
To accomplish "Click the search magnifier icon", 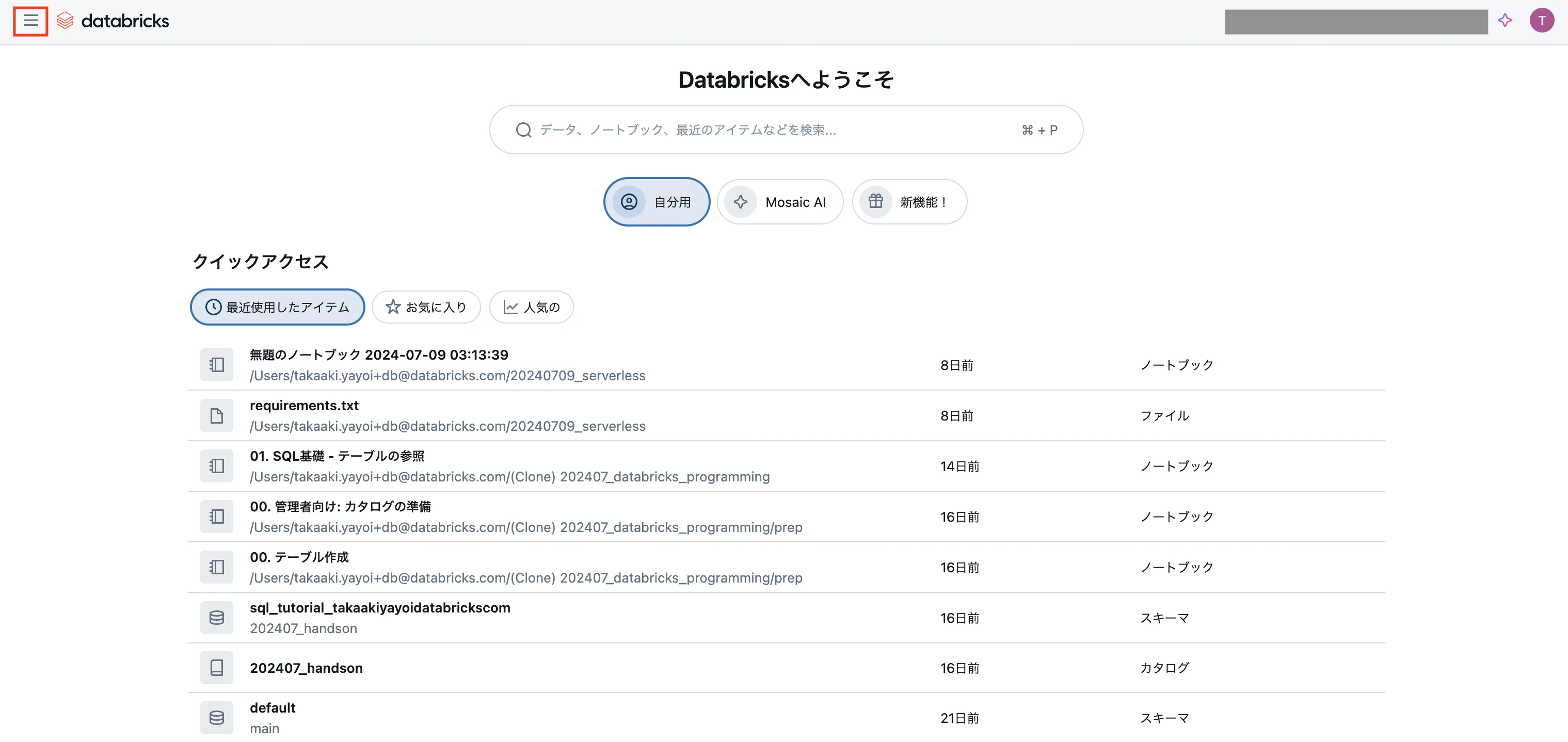I will tap(523, 130).
